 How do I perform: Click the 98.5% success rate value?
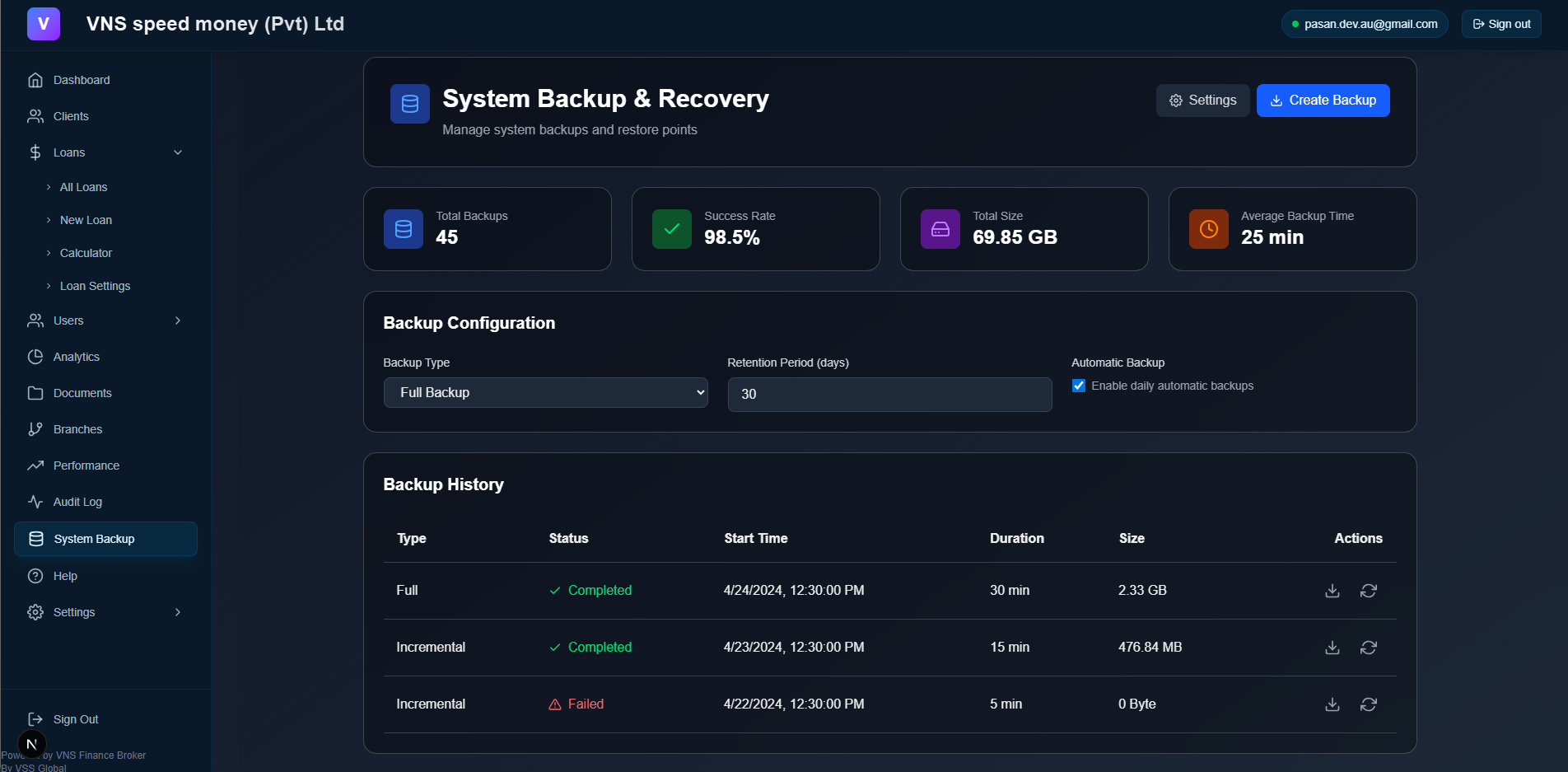(x=732, y=237)
